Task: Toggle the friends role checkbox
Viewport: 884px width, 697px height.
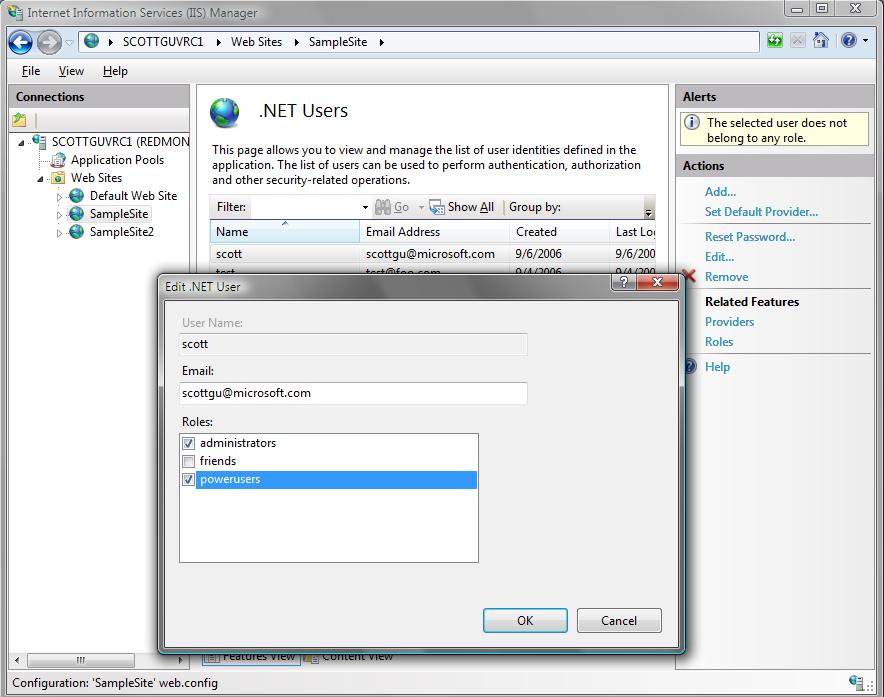Action: tap(188, 461)
